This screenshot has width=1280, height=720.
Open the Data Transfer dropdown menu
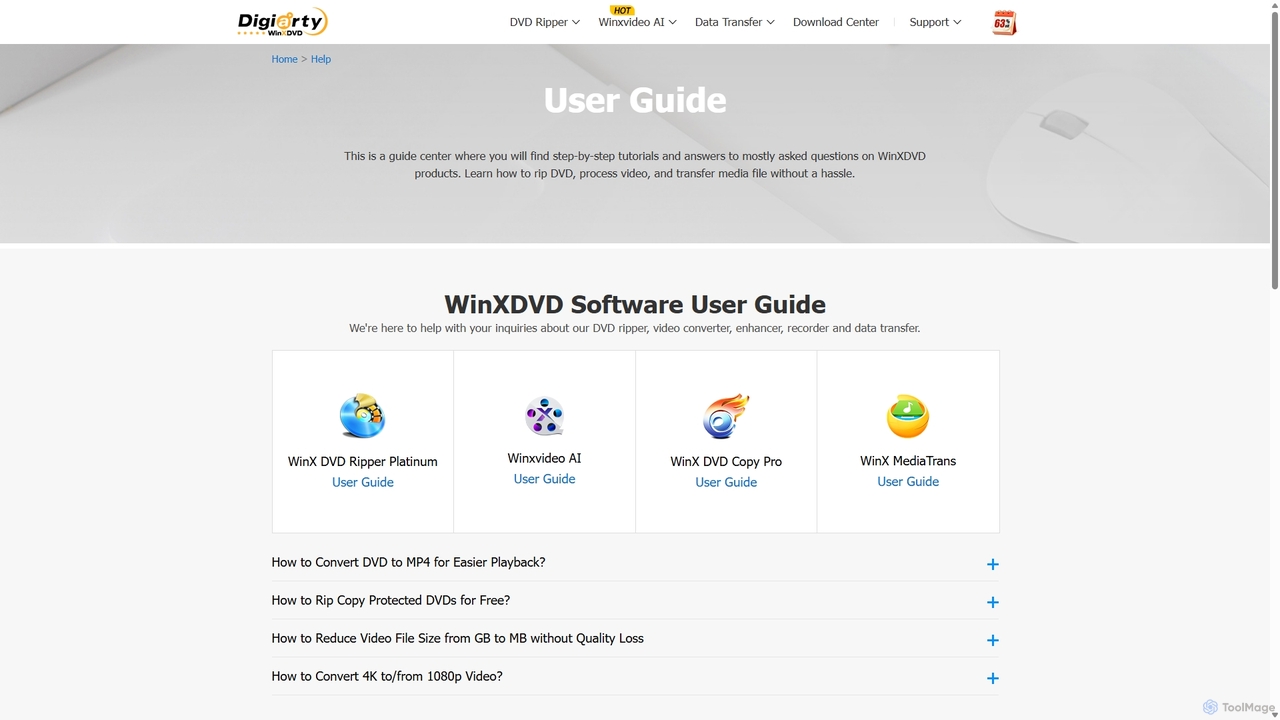point(735,22)
